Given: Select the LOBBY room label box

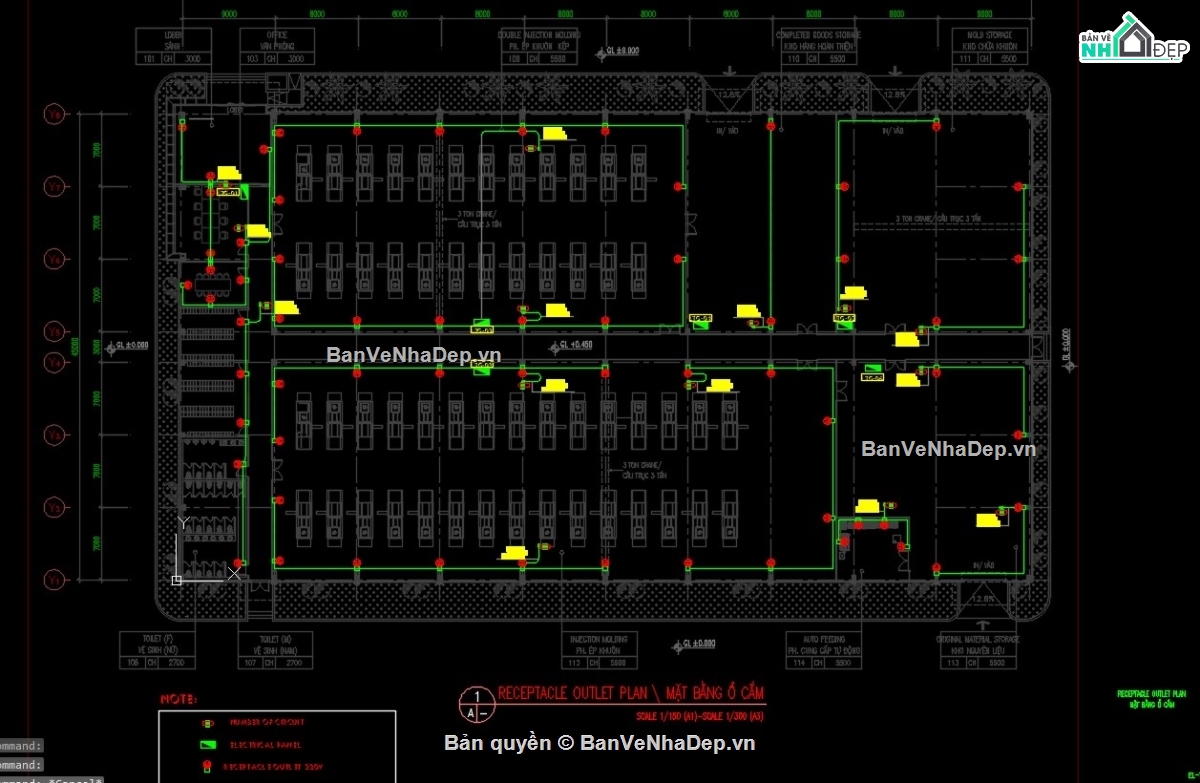Looking at the screenshot, I should click(x=174, y=47).
